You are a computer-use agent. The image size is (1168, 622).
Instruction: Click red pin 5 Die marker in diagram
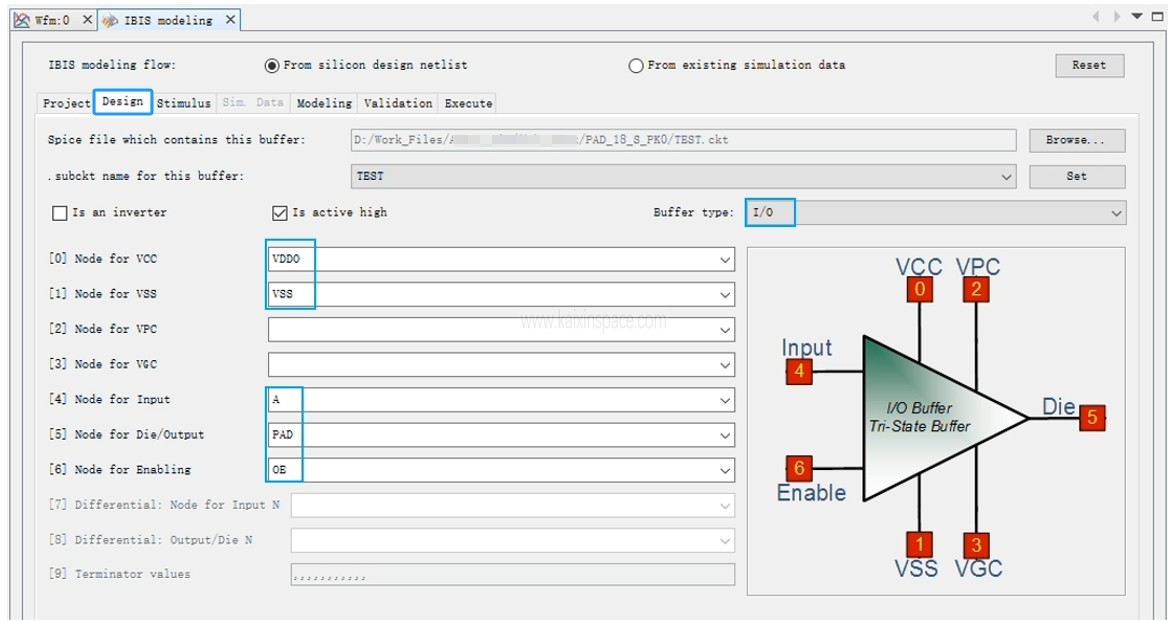point(1092,418)
